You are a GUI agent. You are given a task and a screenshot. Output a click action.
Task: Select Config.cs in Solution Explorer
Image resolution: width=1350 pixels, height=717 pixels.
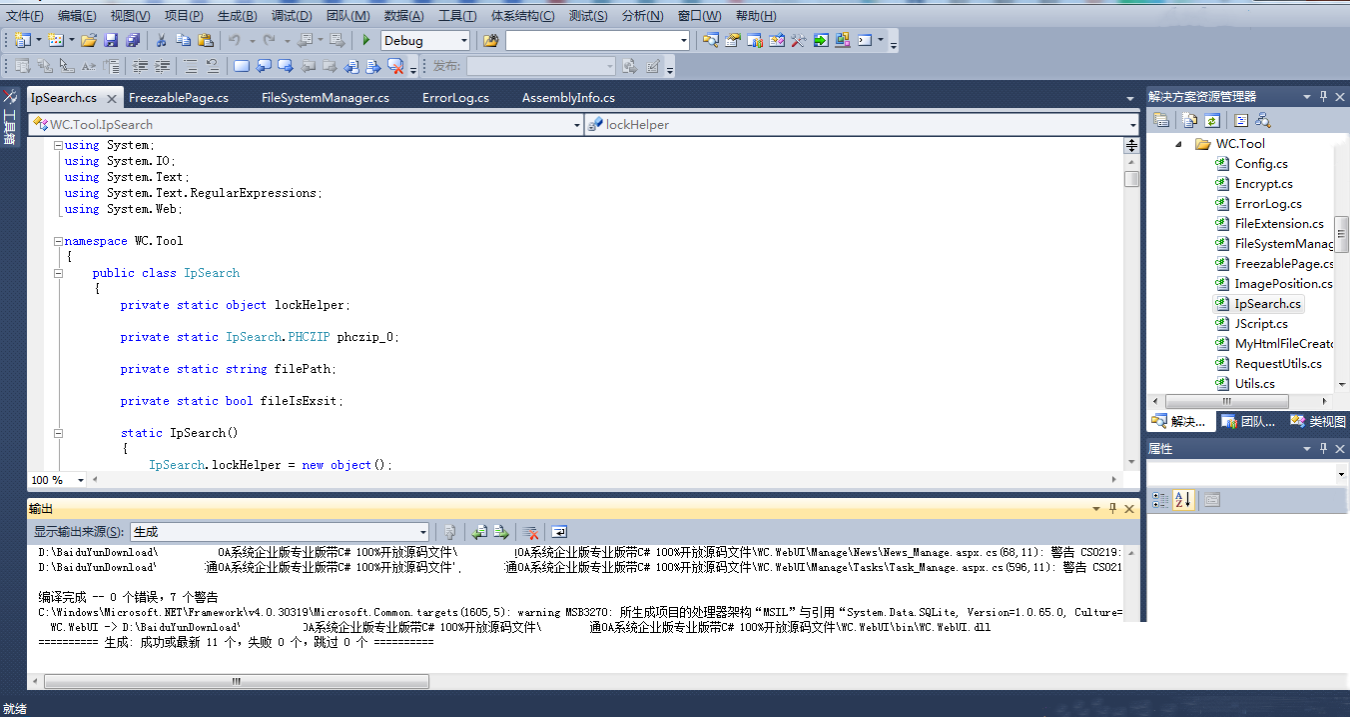[1261, 164]
